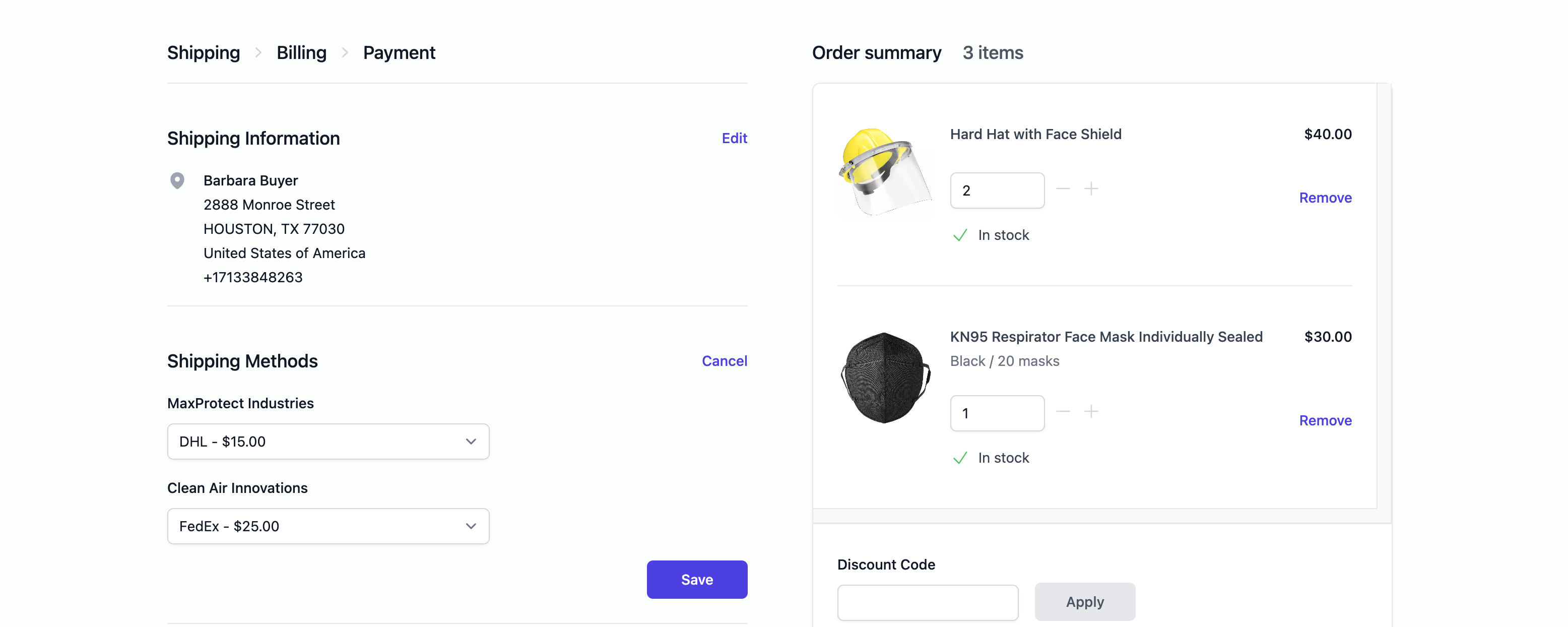Go to the Billing step
The height and width of the screenshot is (627, 1568).
pyautogui.click(x=301, y=53)
